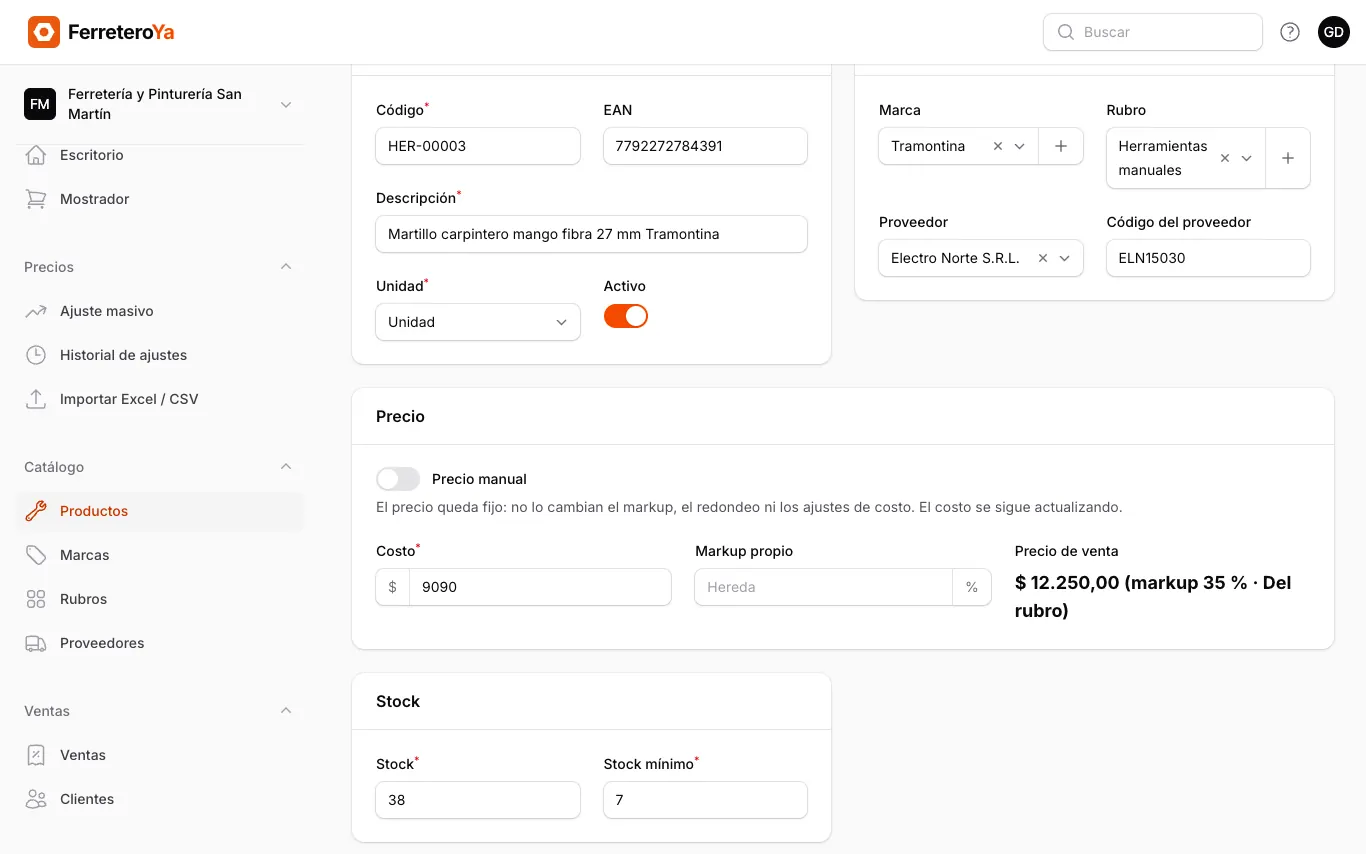Collapse the Precios sidebar section
Image resolution: width=1366 pixels, height=854 pixels.
tap(286, 267)
